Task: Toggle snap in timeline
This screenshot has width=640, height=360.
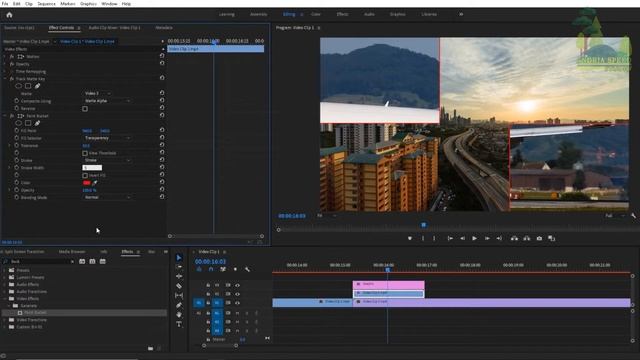Action: (211, 269)
